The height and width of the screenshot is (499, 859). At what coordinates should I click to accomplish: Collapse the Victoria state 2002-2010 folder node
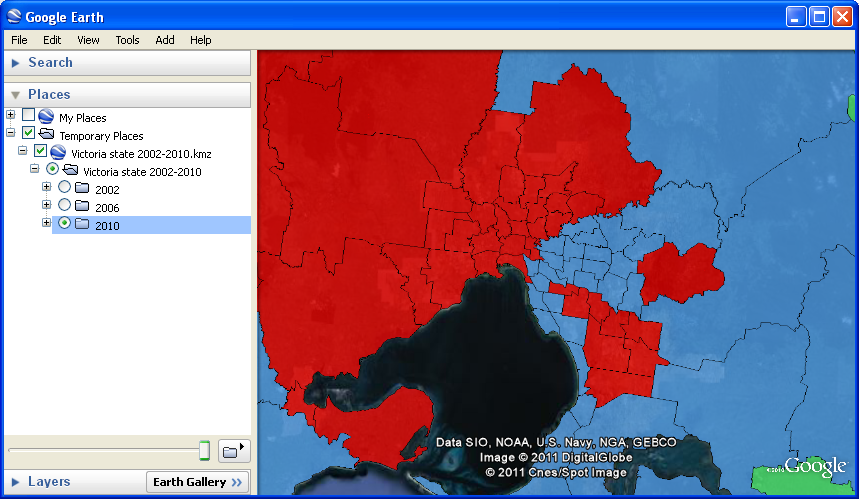(x=35, y=169)
